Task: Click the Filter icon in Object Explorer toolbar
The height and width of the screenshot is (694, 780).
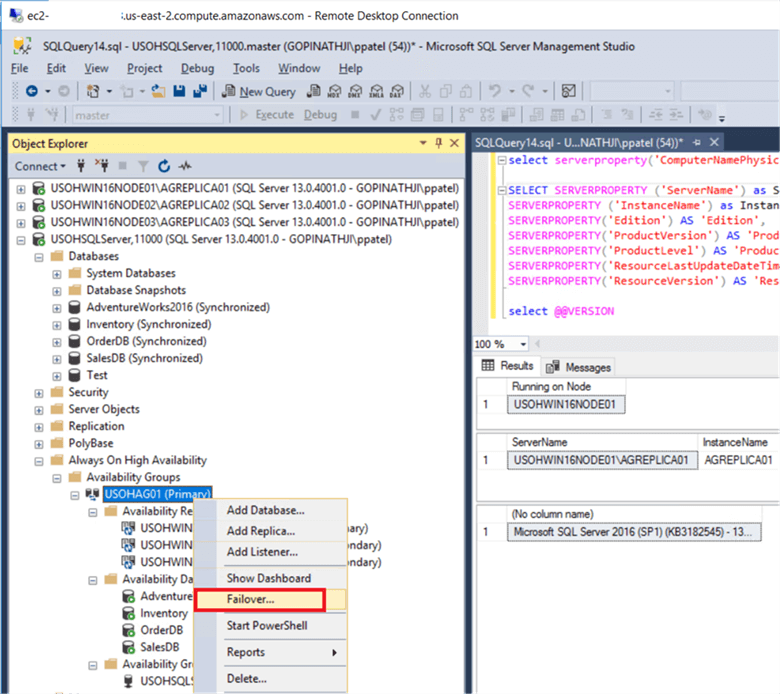Action: 143,166
